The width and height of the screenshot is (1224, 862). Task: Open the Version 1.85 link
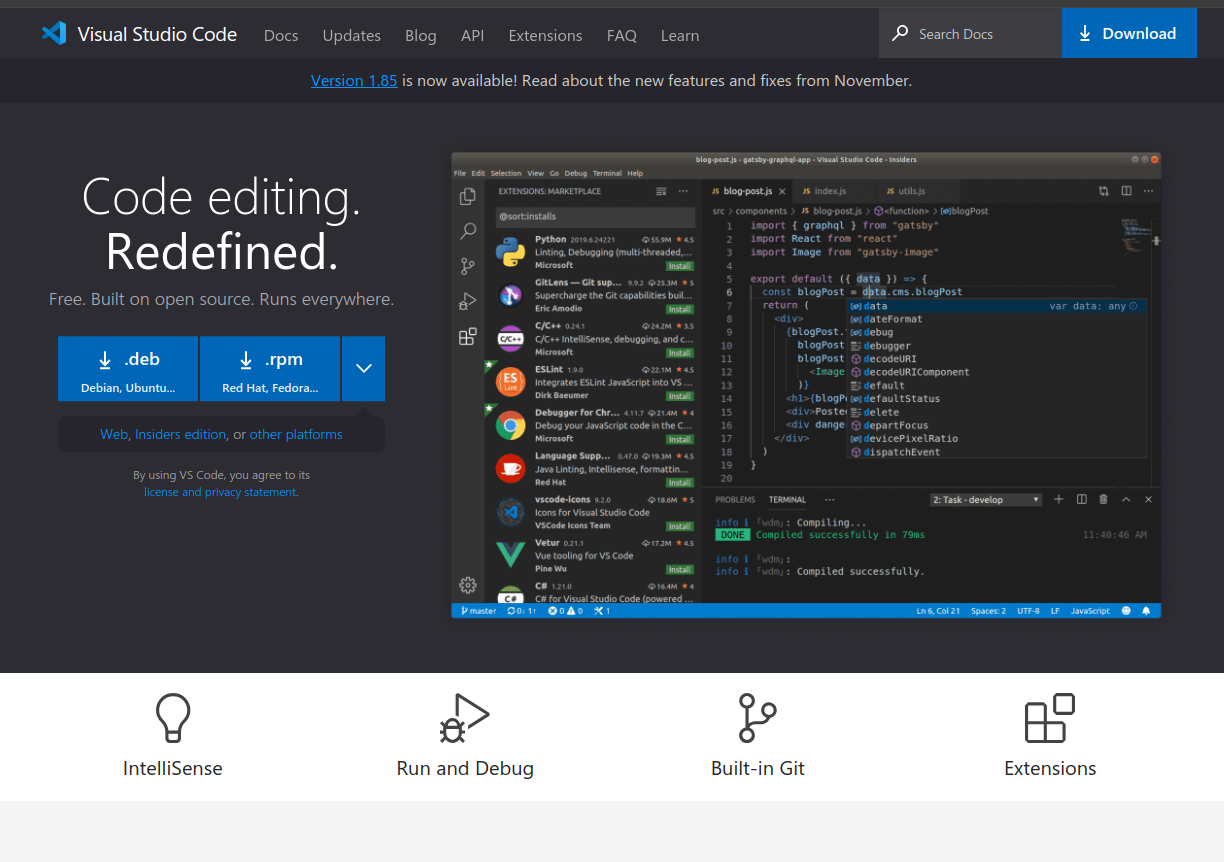(354, 80)
